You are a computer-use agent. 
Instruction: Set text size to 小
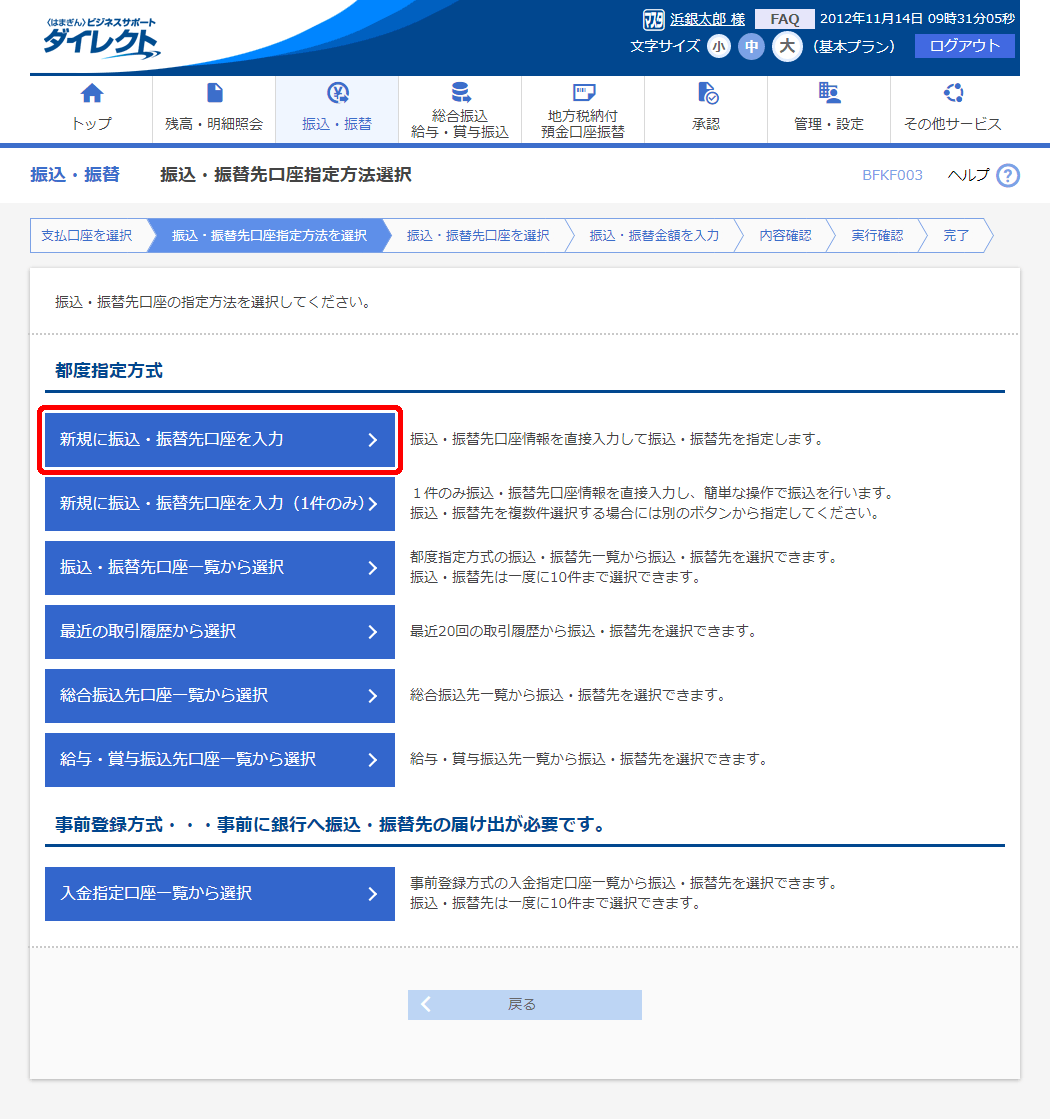[x=719, y=46]
